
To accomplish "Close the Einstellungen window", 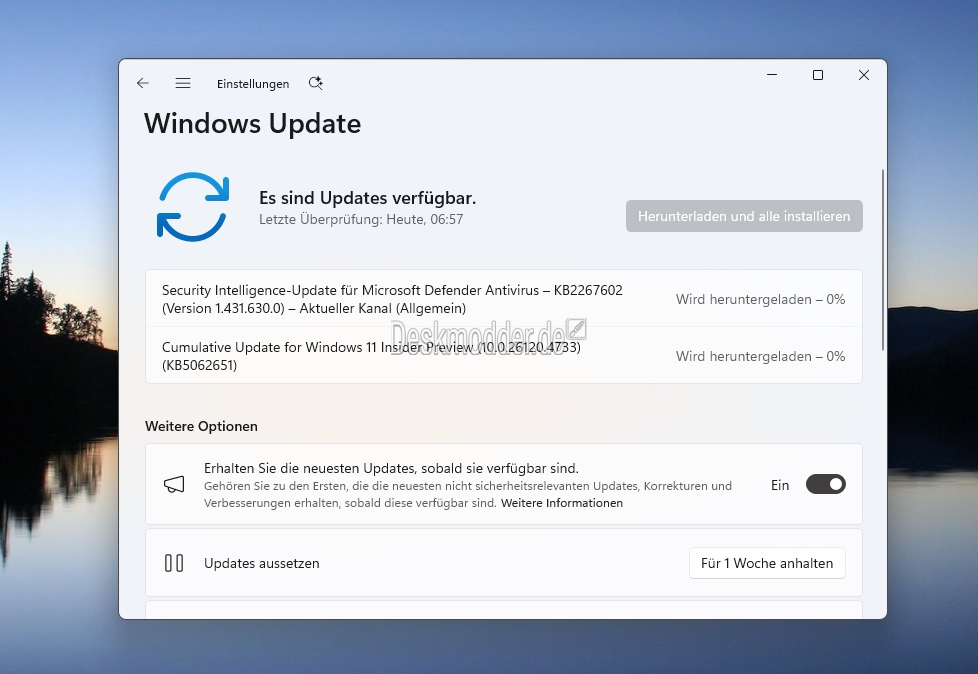I will [864, 75].
